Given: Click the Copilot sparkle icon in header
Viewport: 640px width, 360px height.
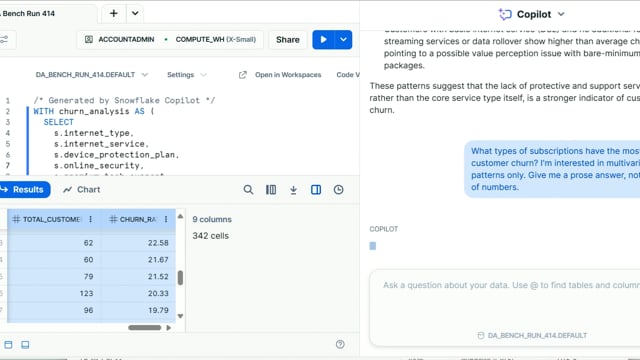Looking at the screenshot, I should [505, 14].
